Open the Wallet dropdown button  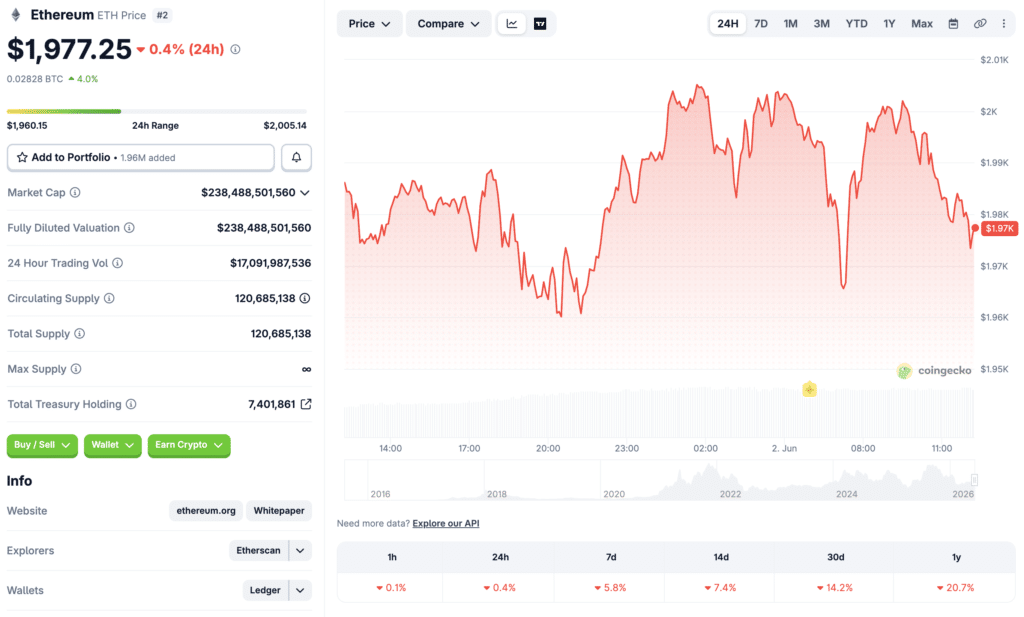(x=112, y=445)
